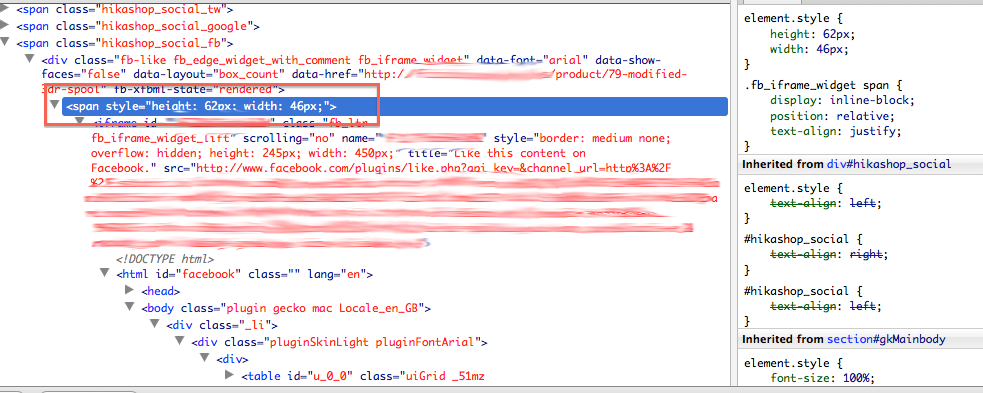Edit the display: inline-block property

click(844, 100)
